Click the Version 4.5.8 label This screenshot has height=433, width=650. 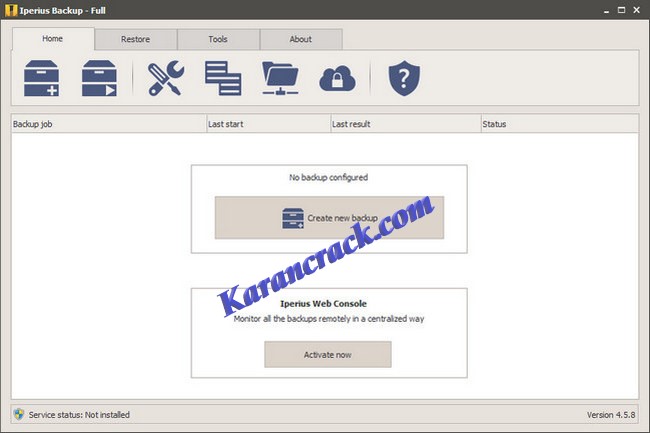(x=611, y=415)
